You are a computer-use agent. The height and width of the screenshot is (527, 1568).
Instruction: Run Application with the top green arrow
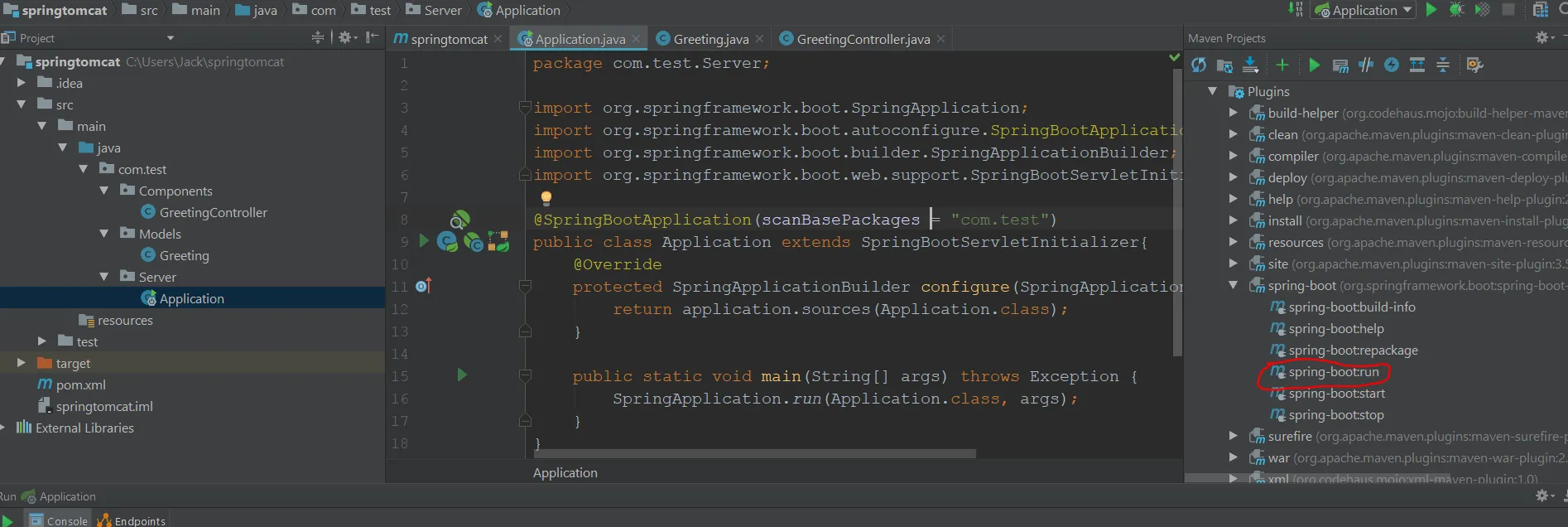pos(1431,10)
